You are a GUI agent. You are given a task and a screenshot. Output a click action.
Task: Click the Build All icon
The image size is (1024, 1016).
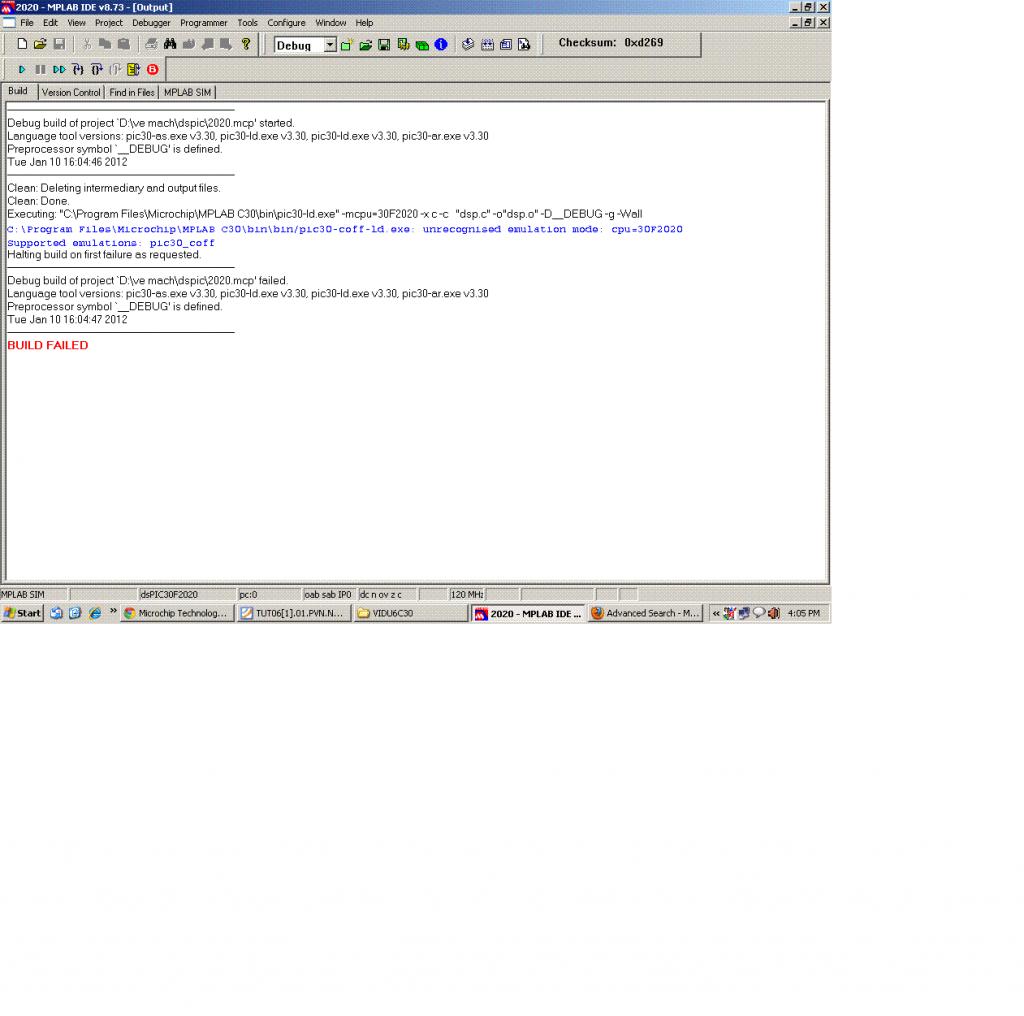pos(487,44)
